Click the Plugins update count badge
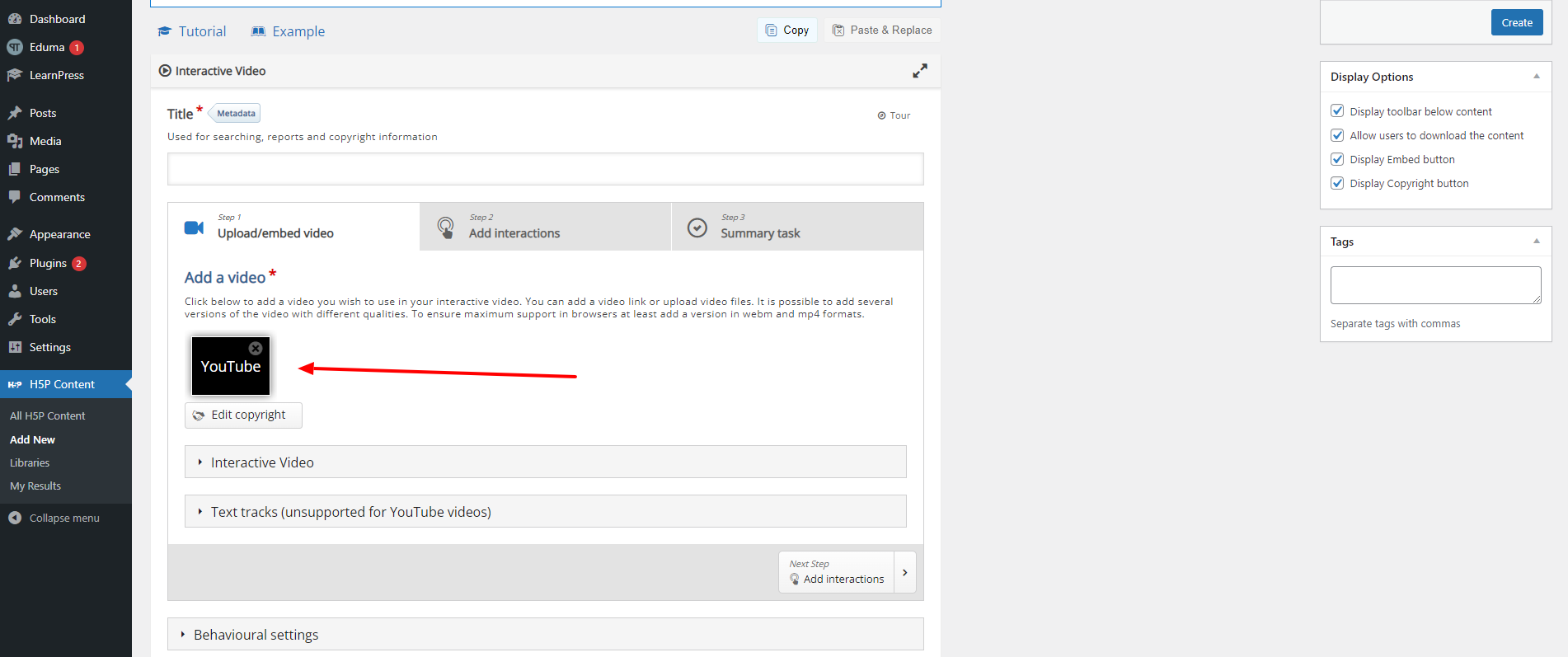 [78, 264]
